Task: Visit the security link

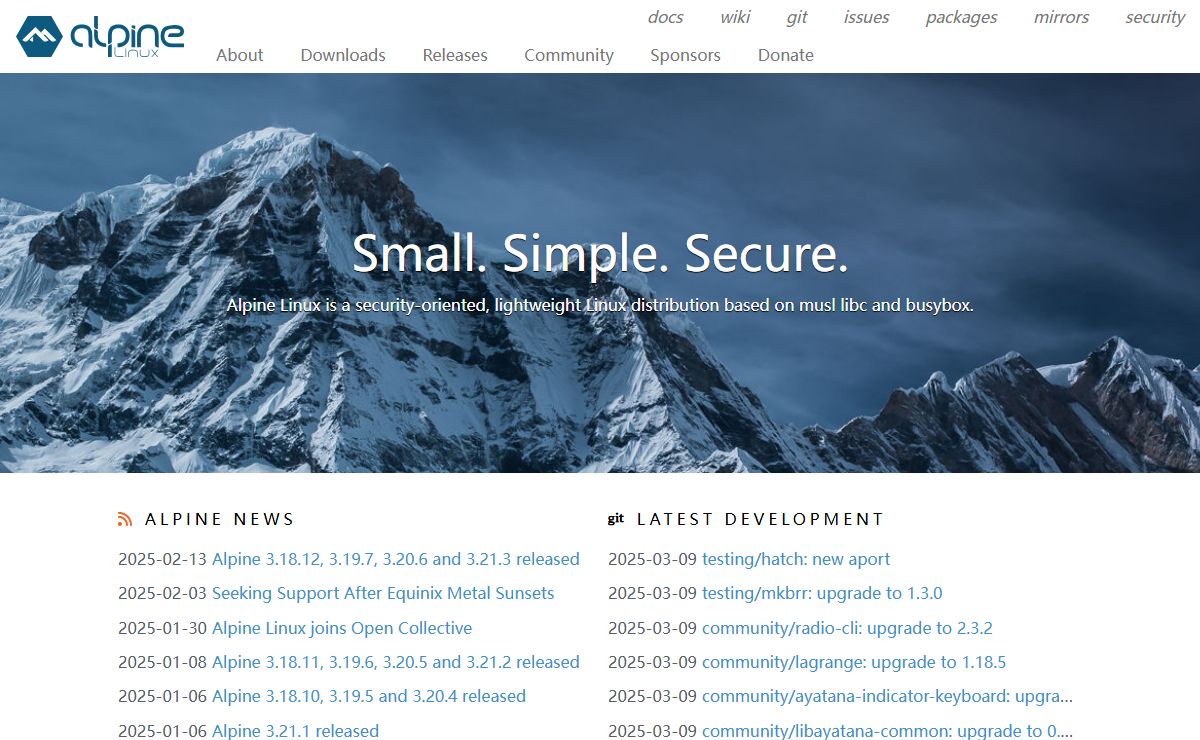Action: coord(1155,17)
